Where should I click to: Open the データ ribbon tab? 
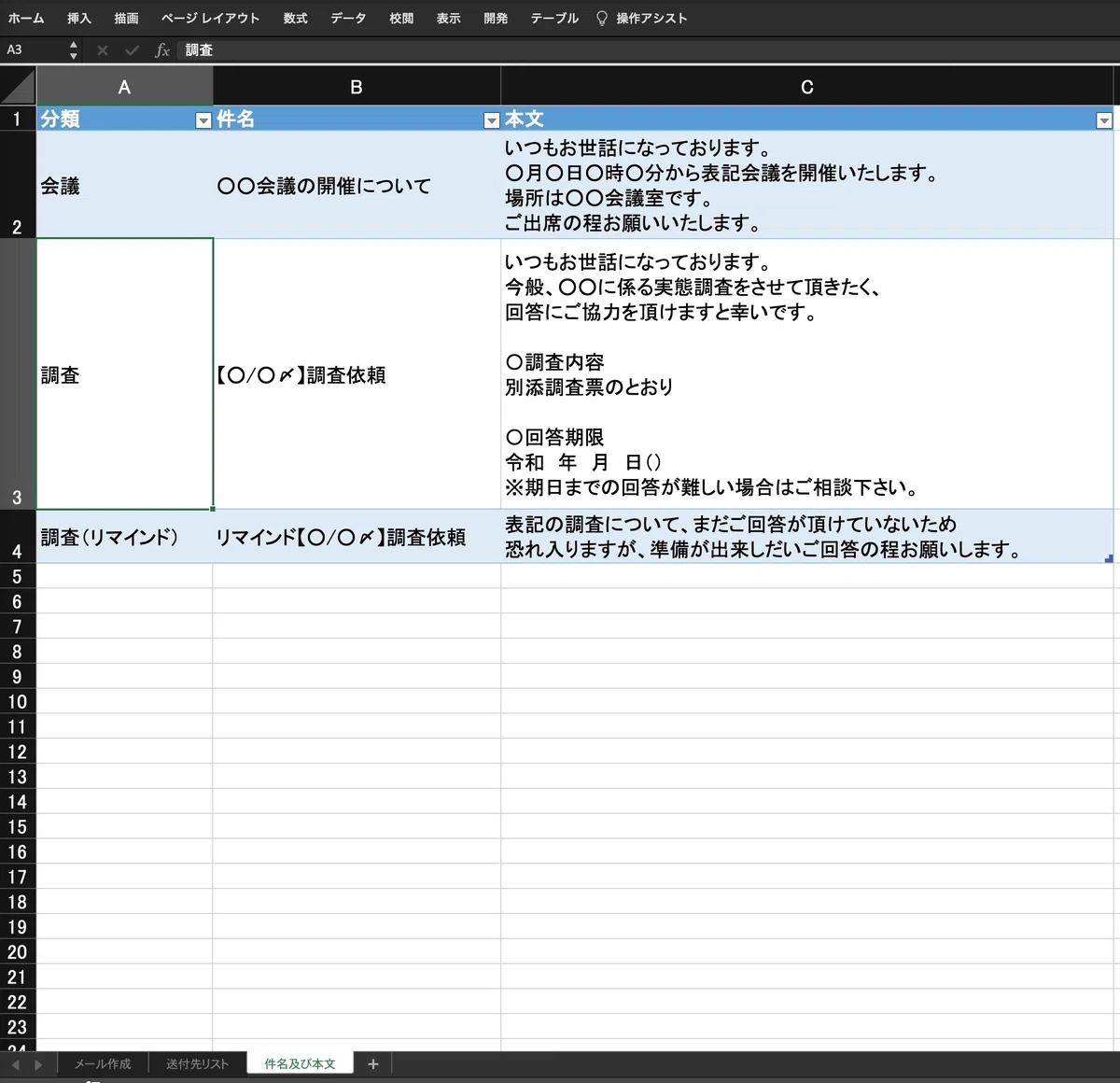click(x=348, y=18)
